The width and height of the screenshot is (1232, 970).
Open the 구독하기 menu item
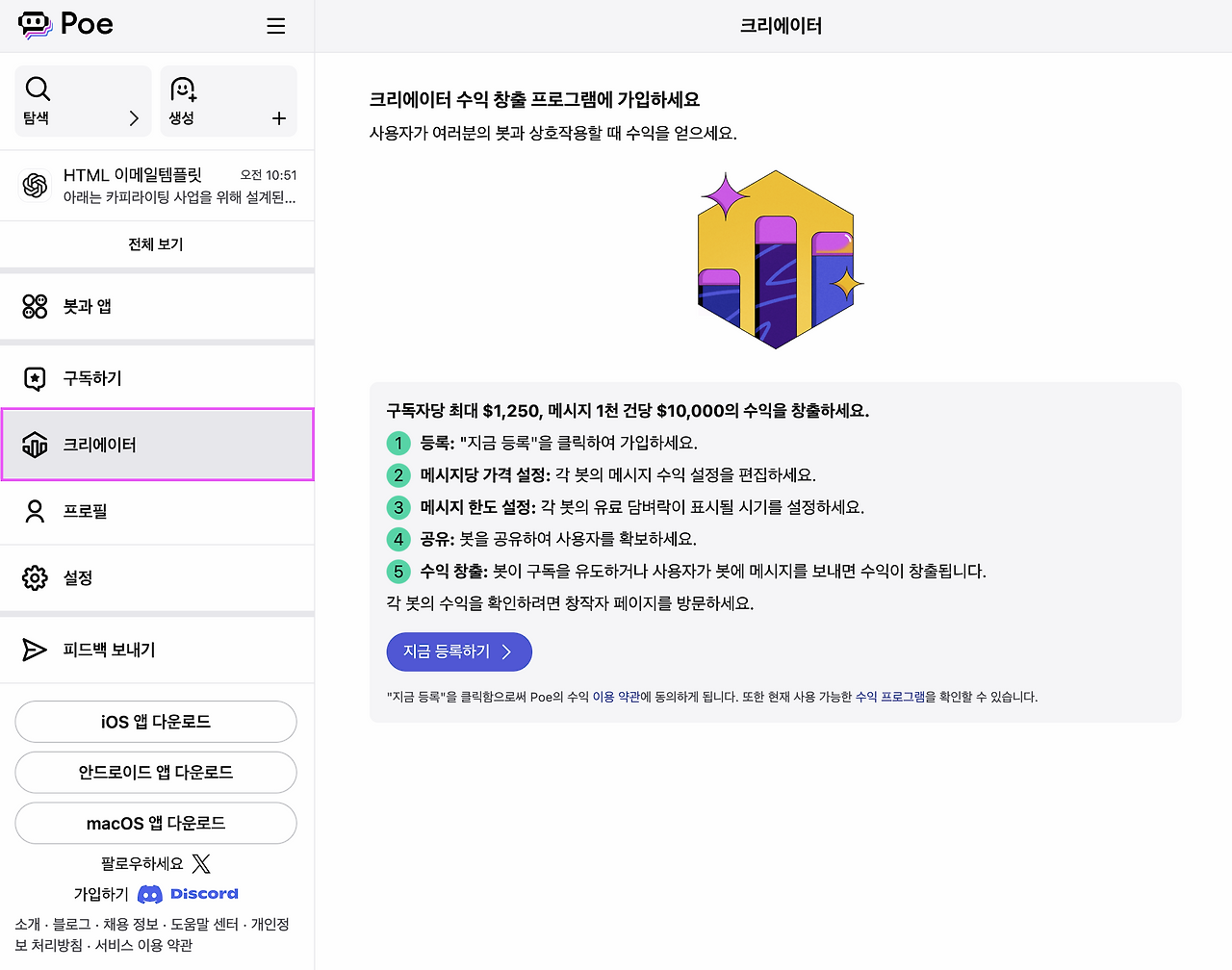(157, 378)
